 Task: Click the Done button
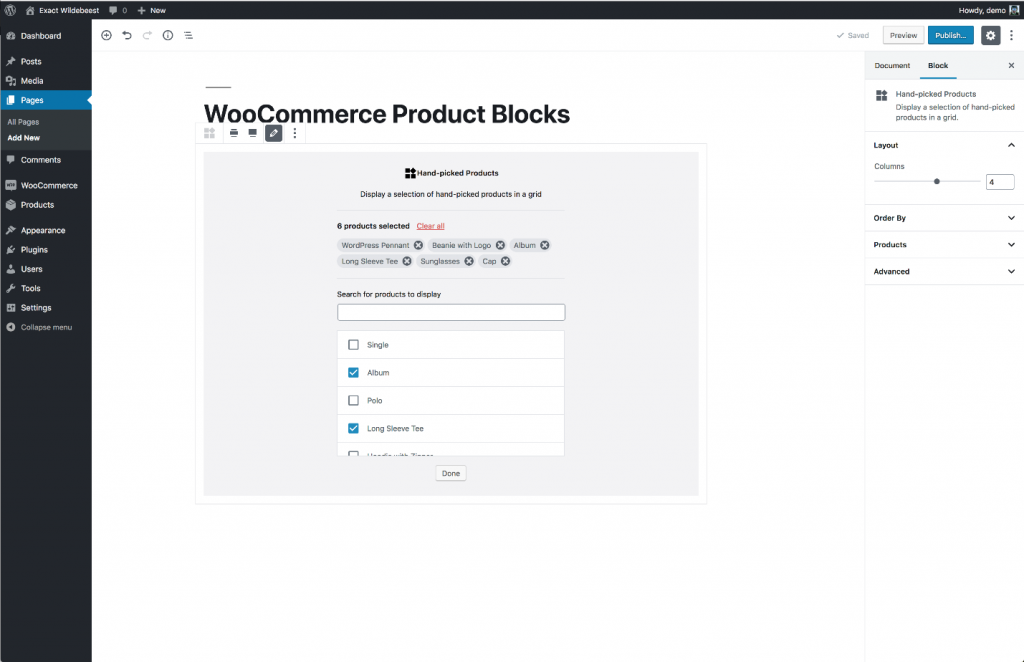coord(451,473)
